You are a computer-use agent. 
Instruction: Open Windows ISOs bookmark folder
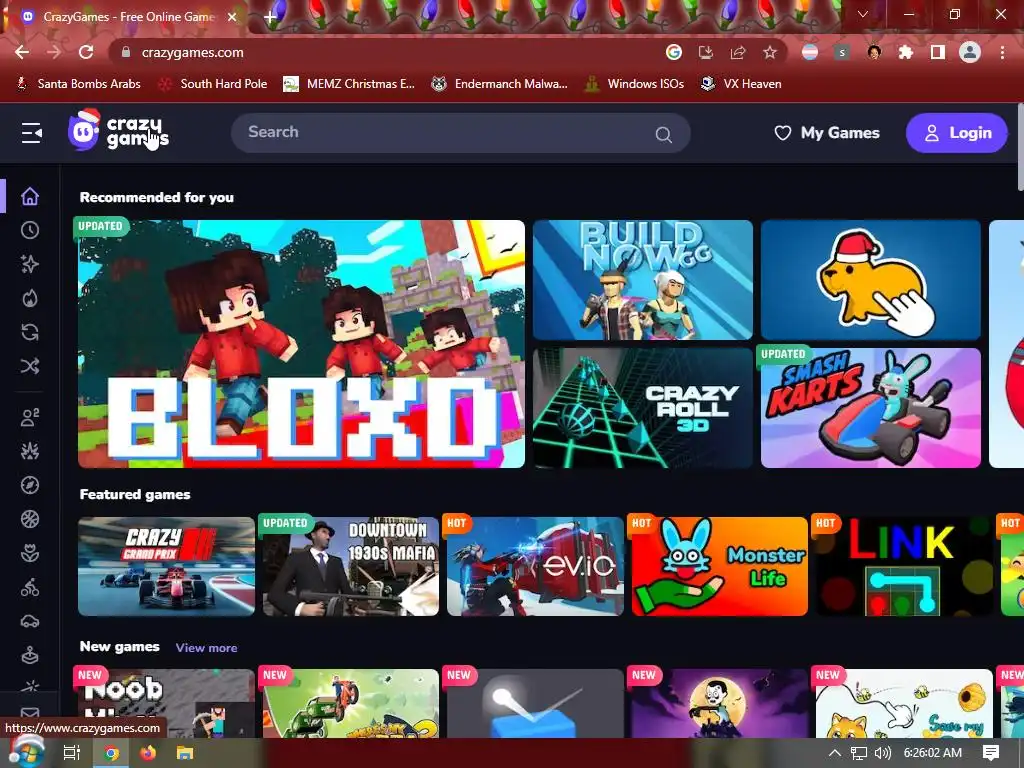coord(635,84)
